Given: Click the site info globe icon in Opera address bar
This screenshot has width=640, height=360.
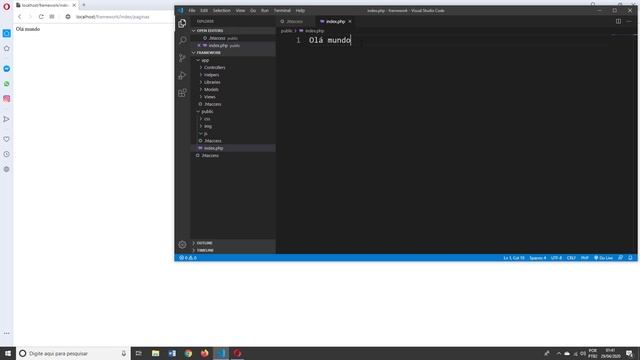Looking at the screenshot, I should coord(68,17).
